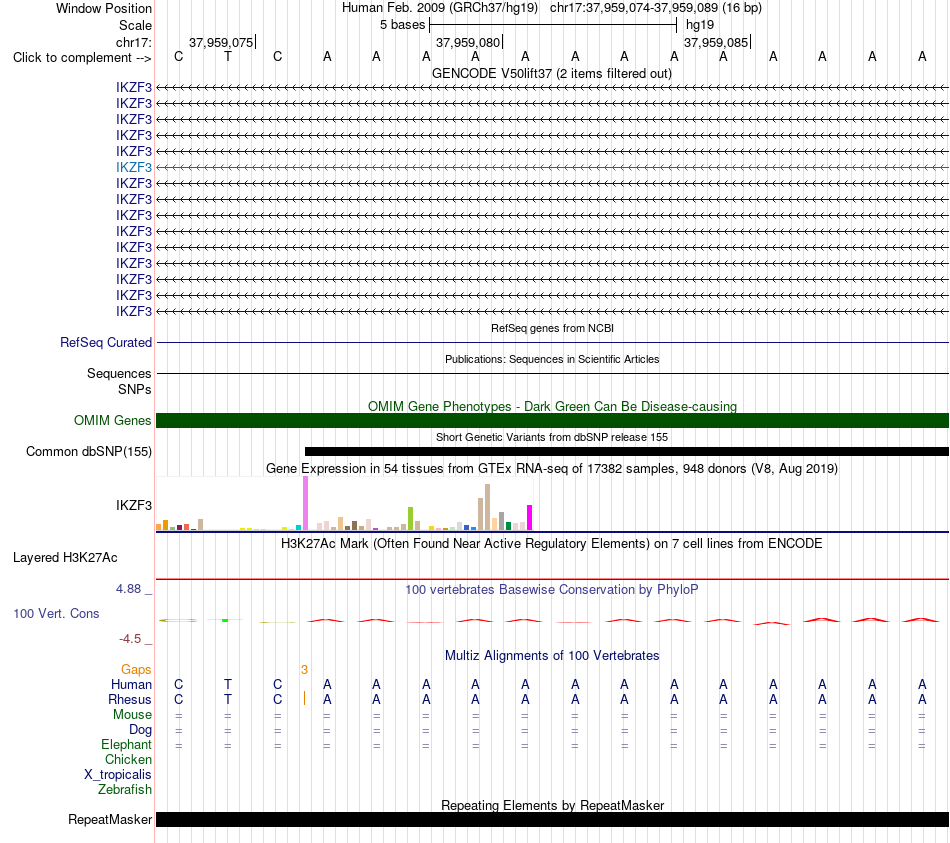This screenshot has width=950, height=843.
Task: Click the yellow-green bar in the GTEx chart
Action: click(410, 519)
